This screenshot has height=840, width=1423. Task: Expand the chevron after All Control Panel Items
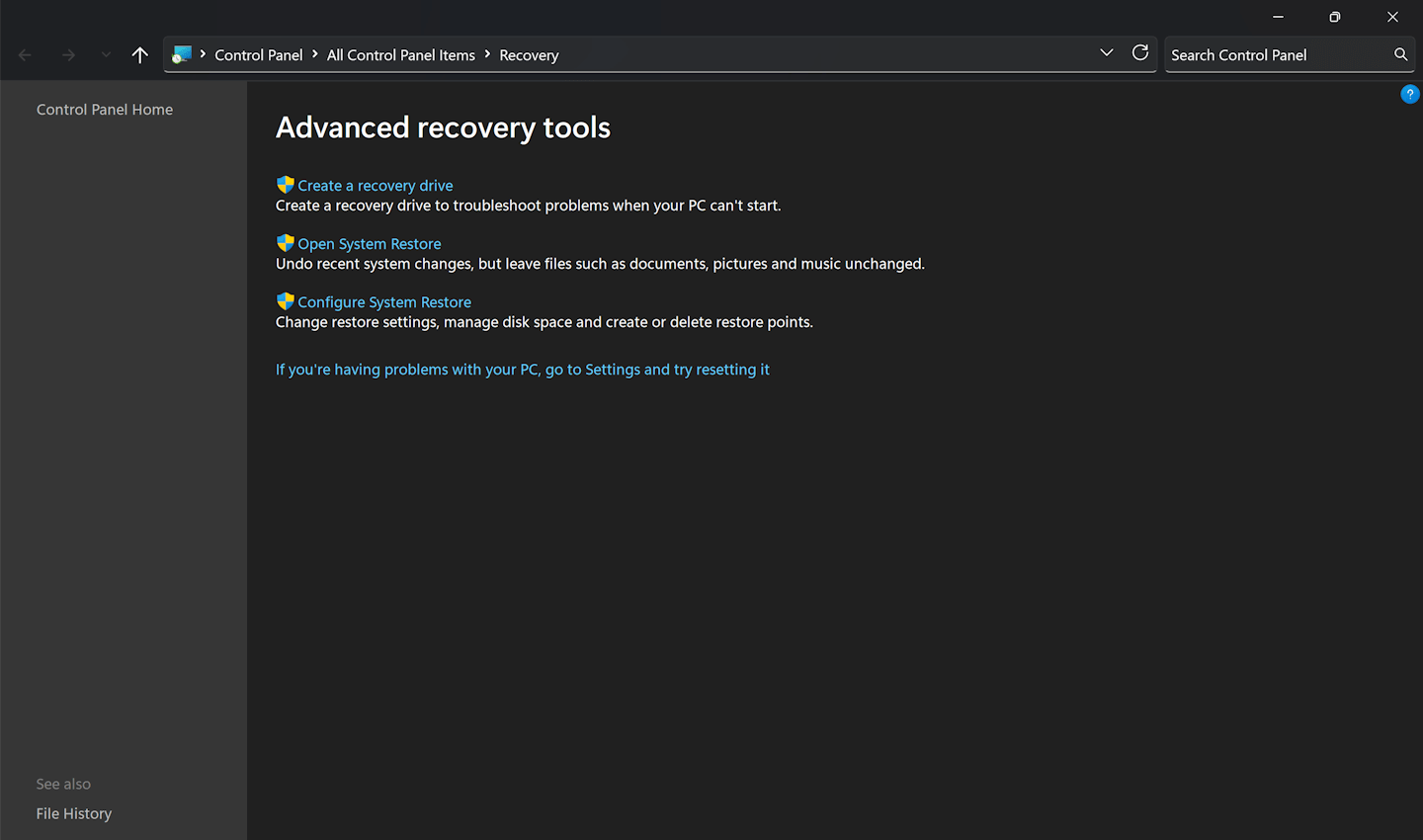487,54
